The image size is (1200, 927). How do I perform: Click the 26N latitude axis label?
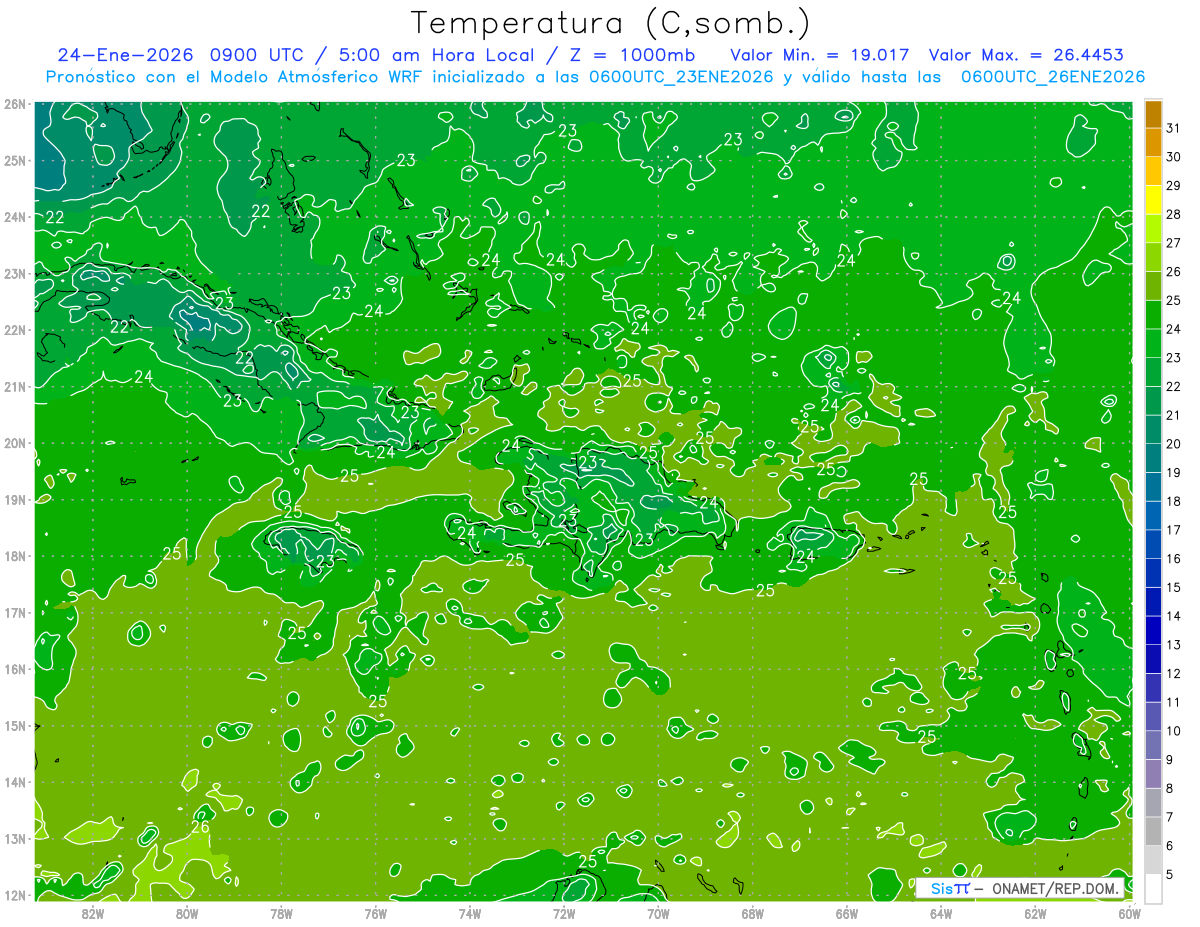(14, 104)
